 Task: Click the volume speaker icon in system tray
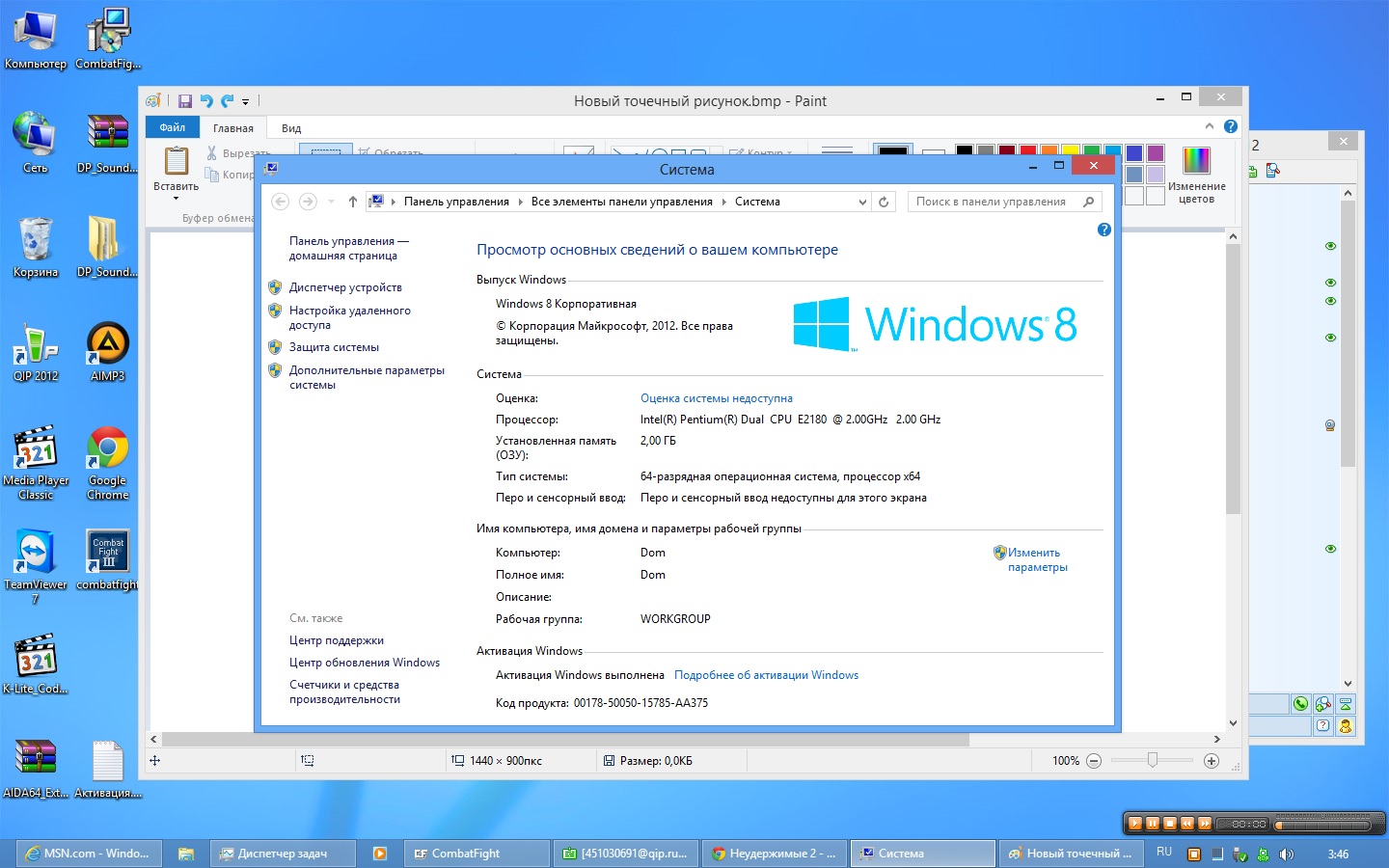tap(1286, 854)
